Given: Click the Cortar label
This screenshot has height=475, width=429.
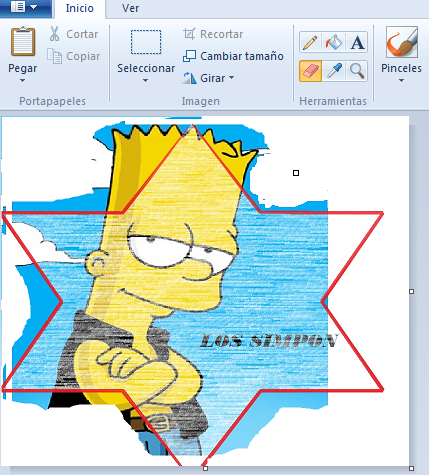Looking at the screenshot, I should (x=82, y=34).
